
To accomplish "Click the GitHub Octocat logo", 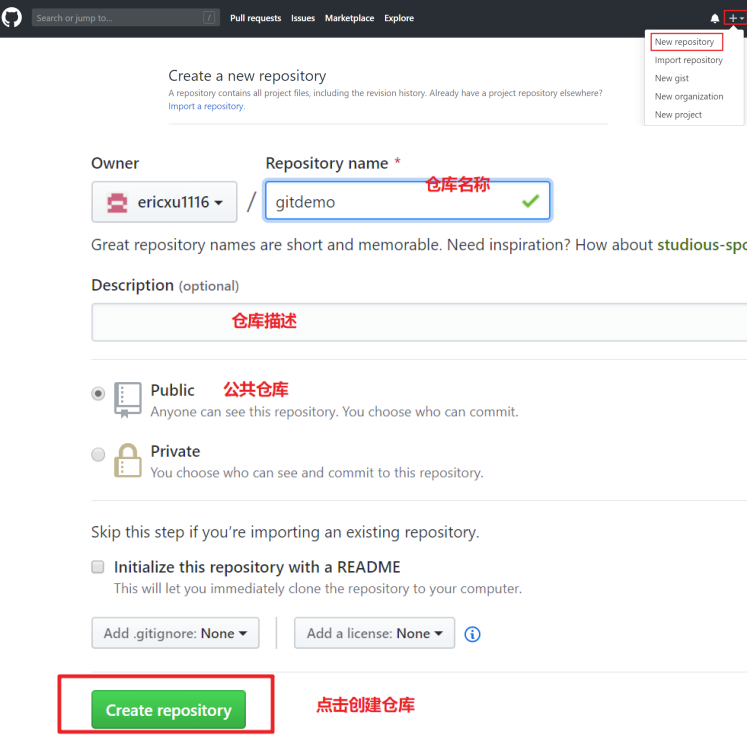I will coord(12,17).
